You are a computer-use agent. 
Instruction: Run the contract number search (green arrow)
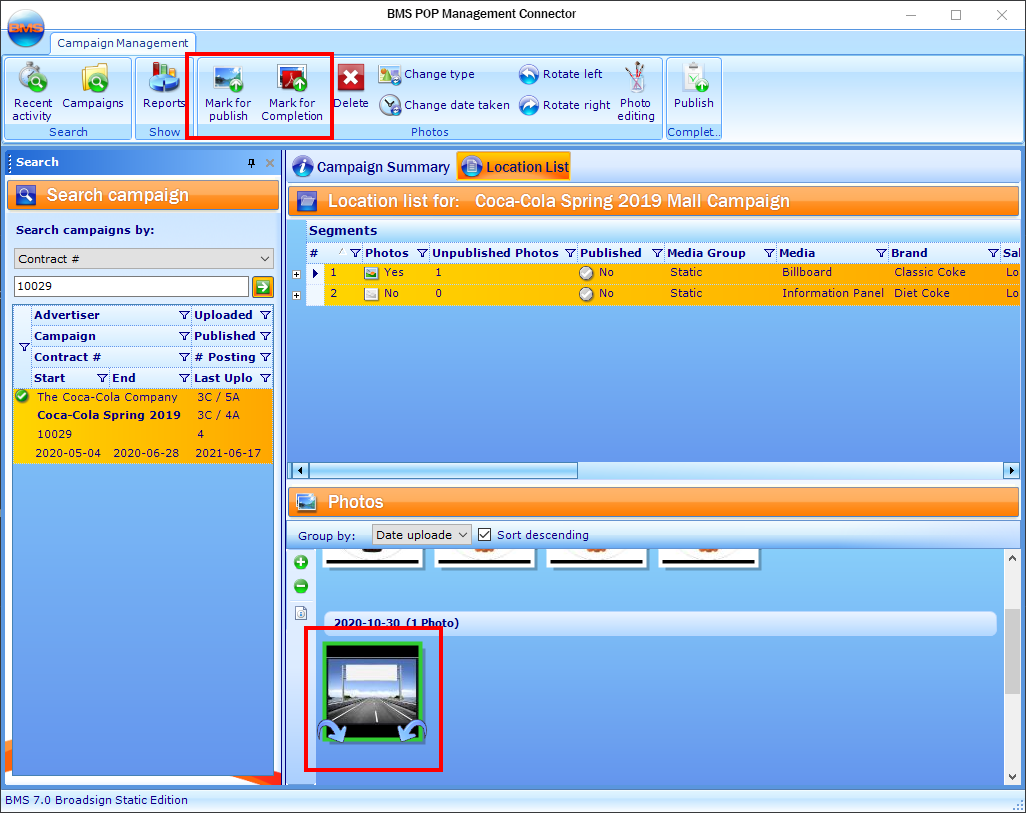pyautogui.click(x=262, y=287)
